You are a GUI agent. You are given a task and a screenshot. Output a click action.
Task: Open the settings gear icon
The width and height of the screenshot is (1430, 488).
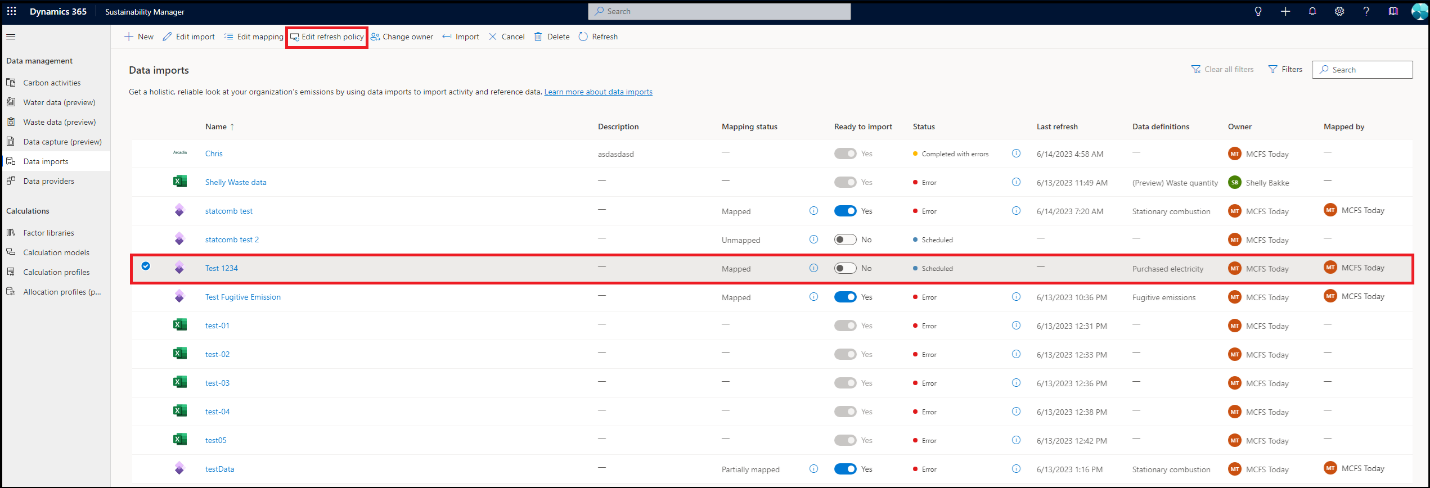[1339, 11]
